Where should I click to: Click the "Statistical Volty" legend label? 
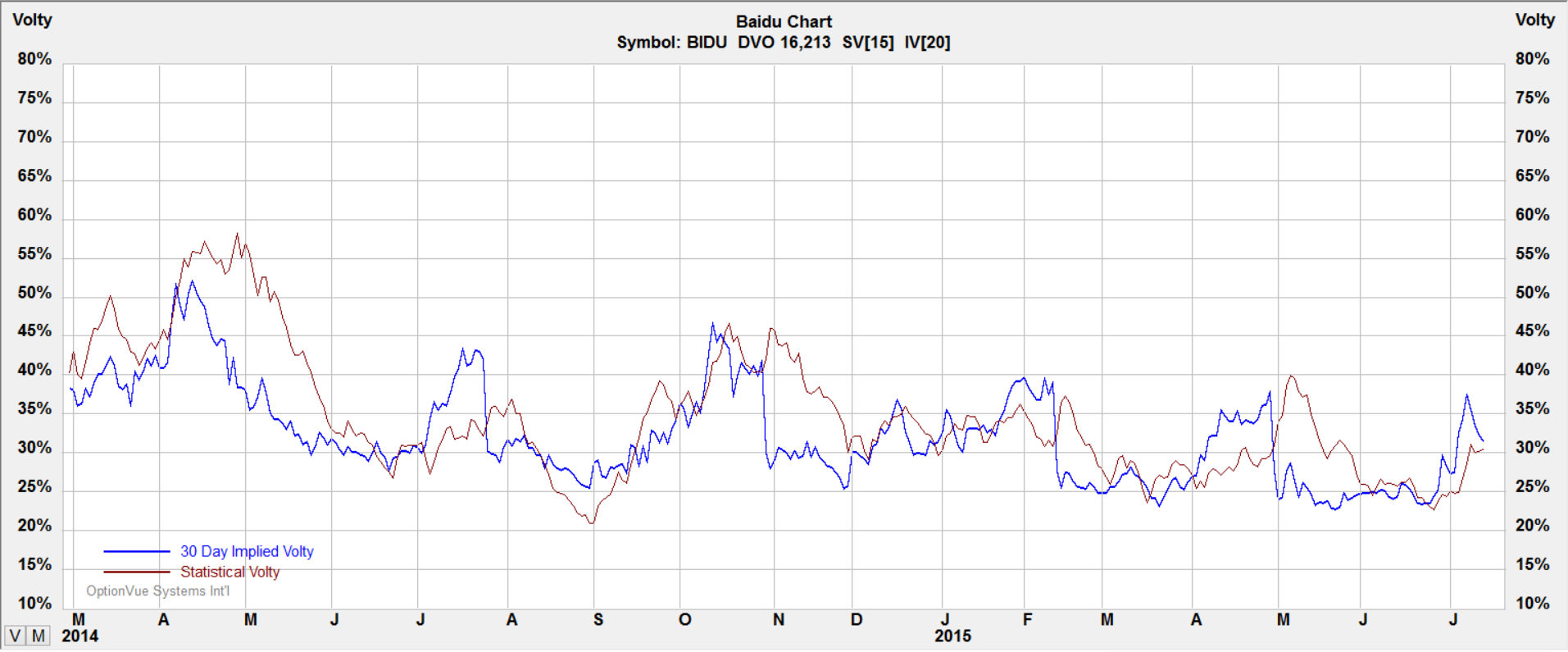(230, 572)
